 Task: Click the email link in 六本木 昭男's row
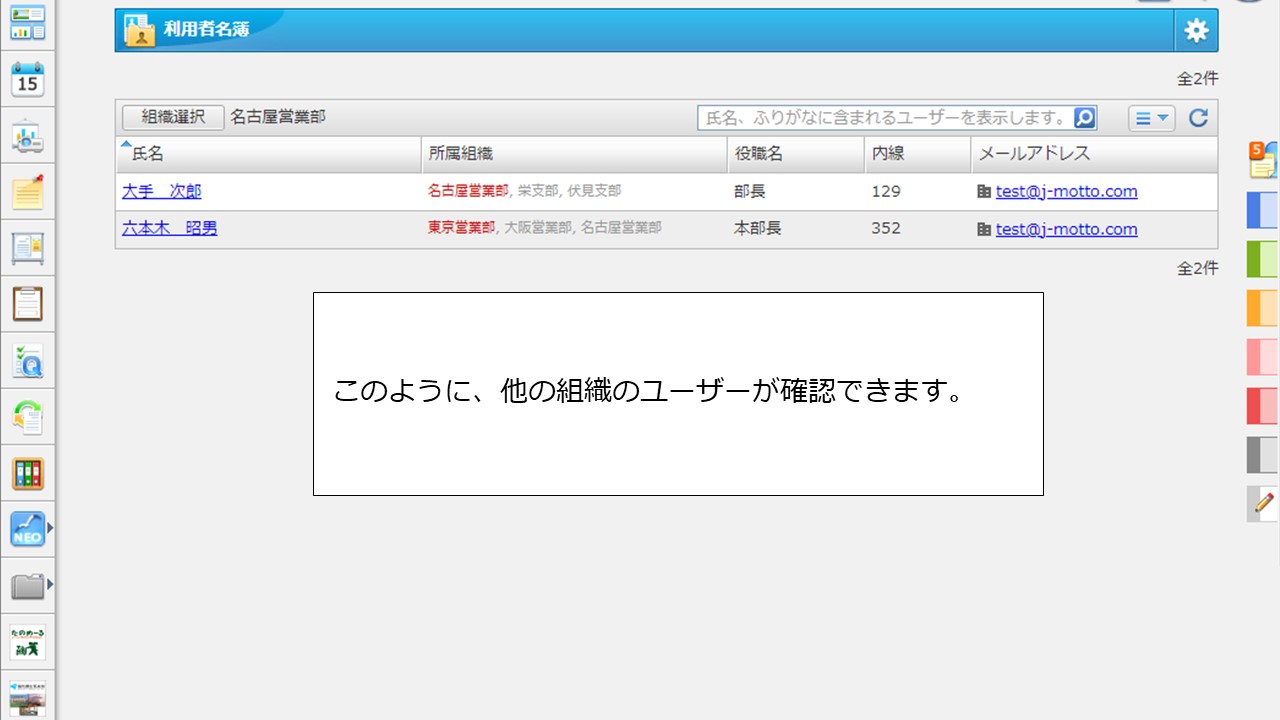pos(1066,229)
